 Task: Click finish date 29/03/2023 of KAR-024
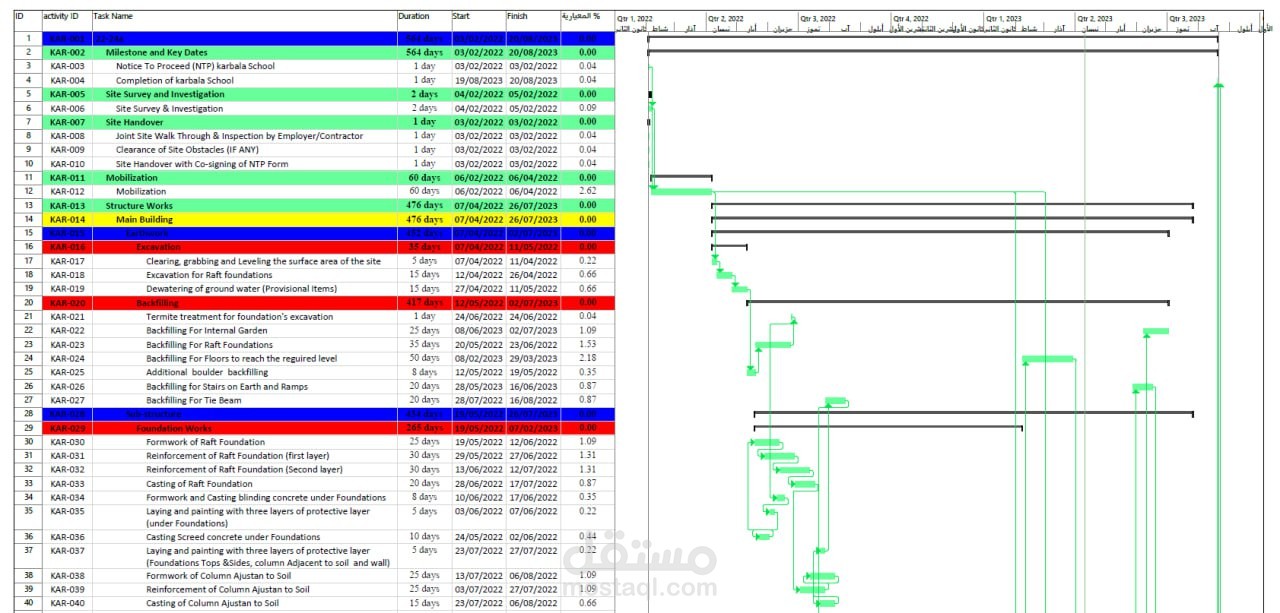533,358
